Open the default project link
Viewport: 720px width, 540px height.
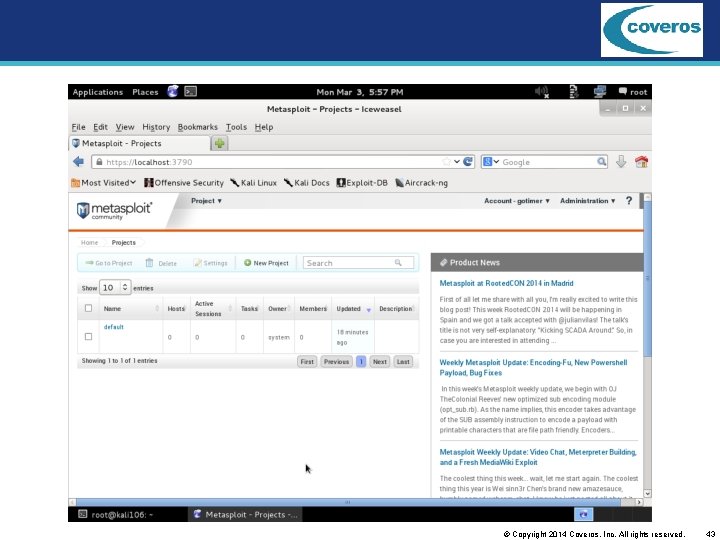click(x=113, y=327)
